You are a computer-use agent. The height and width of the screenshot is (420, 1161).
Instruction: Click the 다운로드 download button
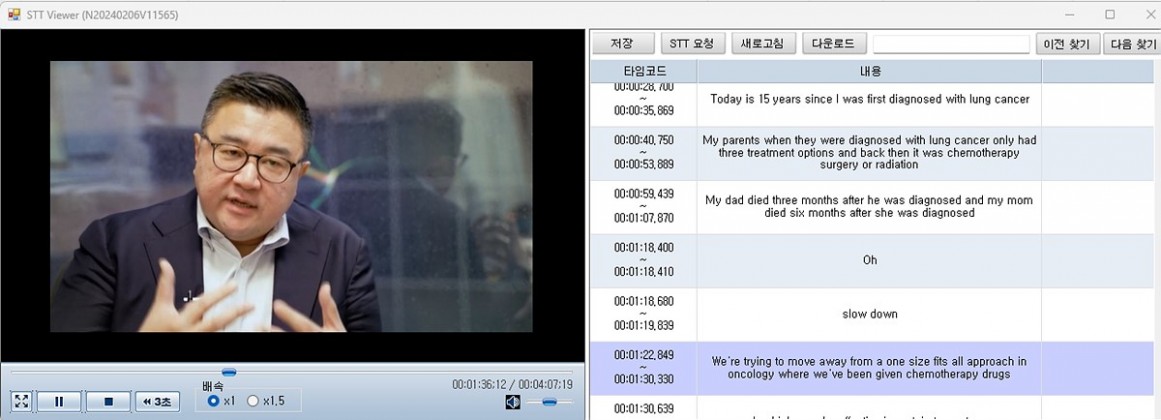[834, 44]
